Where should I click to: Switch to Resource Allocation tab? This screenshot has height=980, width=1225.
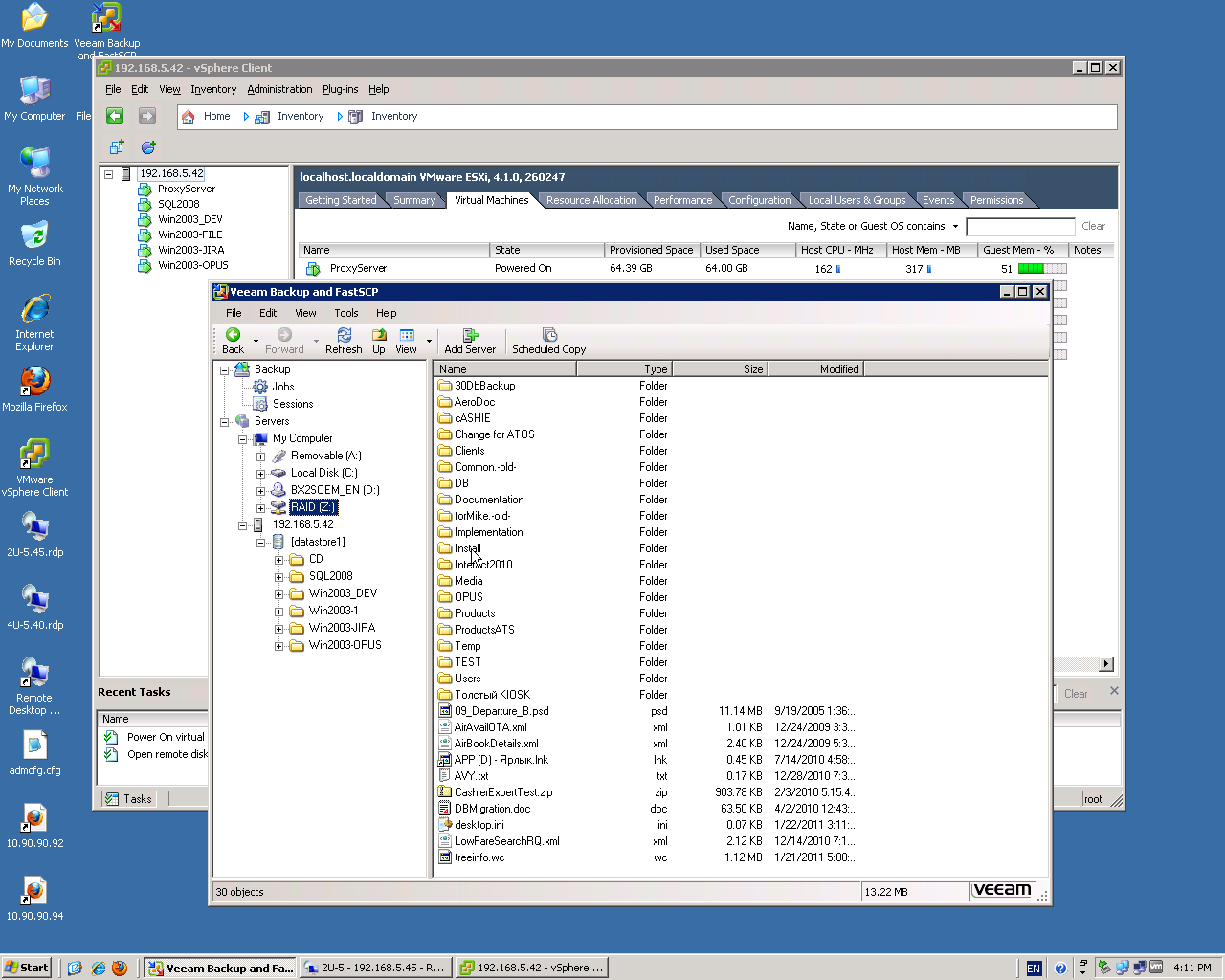591,200
